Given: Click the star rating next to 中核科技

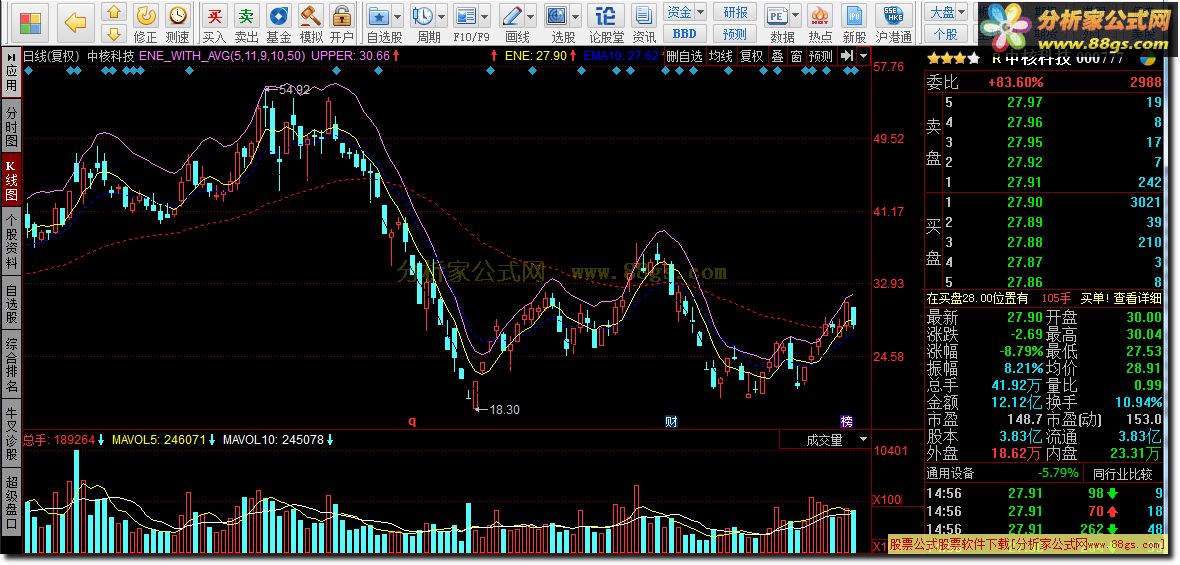Looking at the screenshot, I should (953, 59).
